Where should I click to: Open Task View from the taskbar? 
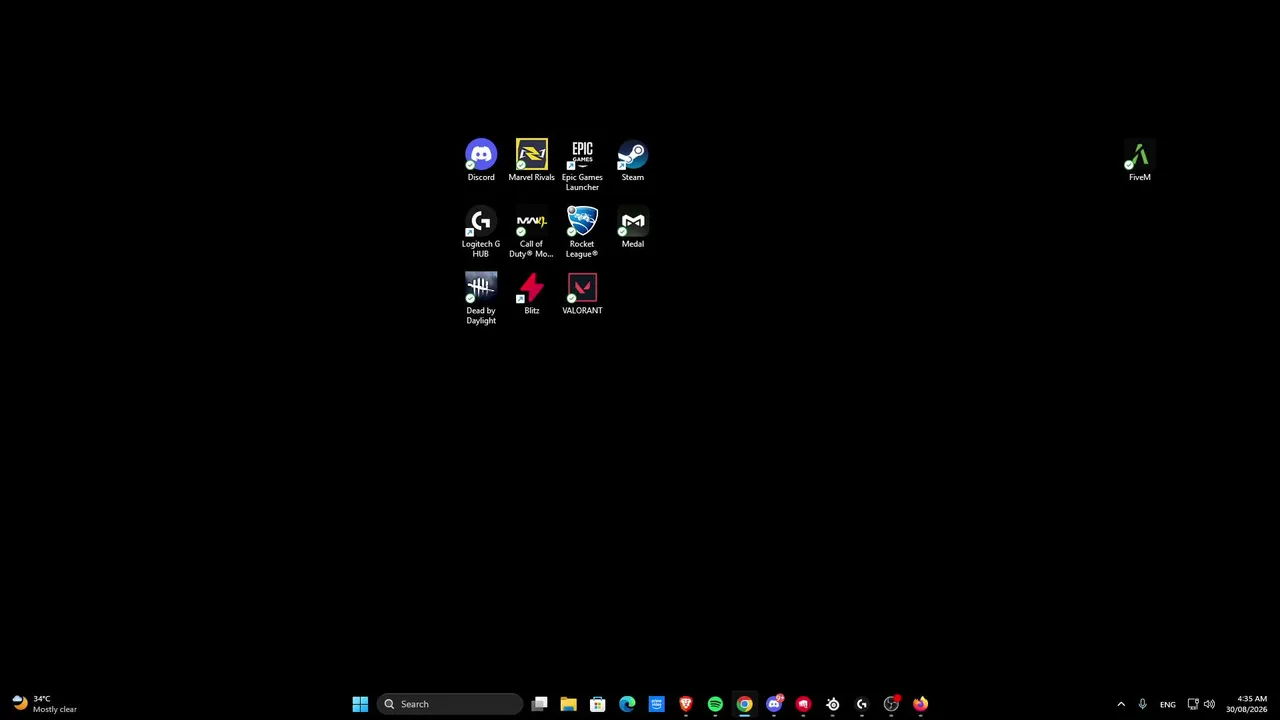(539, 704)
